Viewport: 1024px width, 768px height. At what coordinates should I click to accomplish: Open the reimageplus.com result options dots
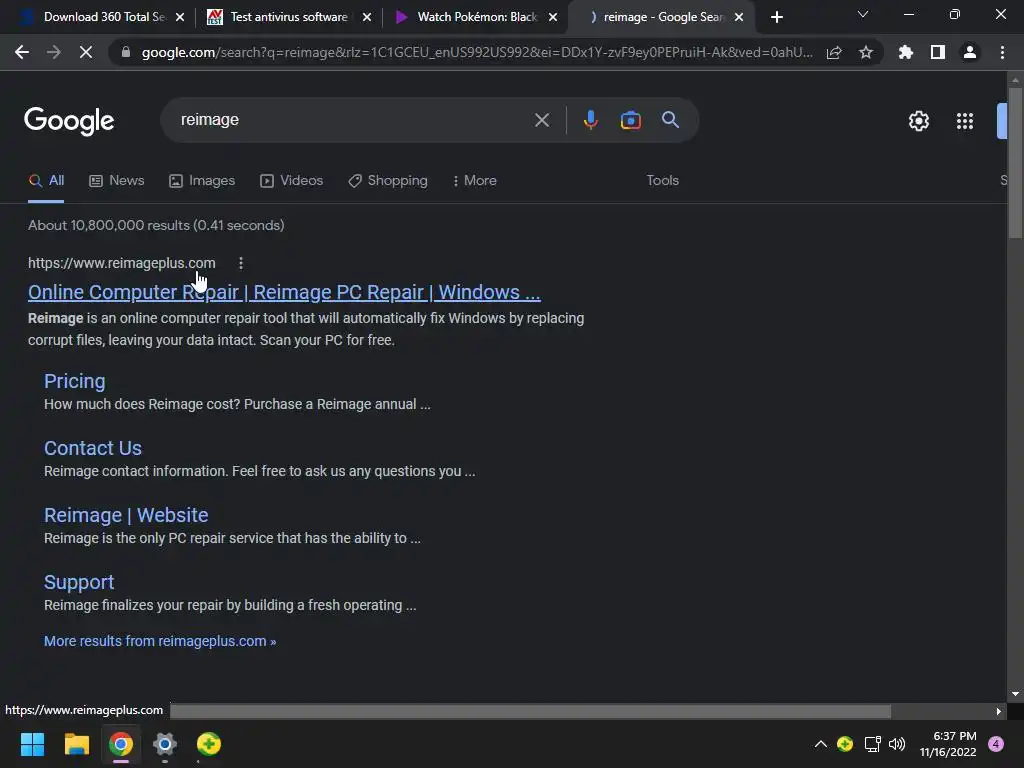241,263
